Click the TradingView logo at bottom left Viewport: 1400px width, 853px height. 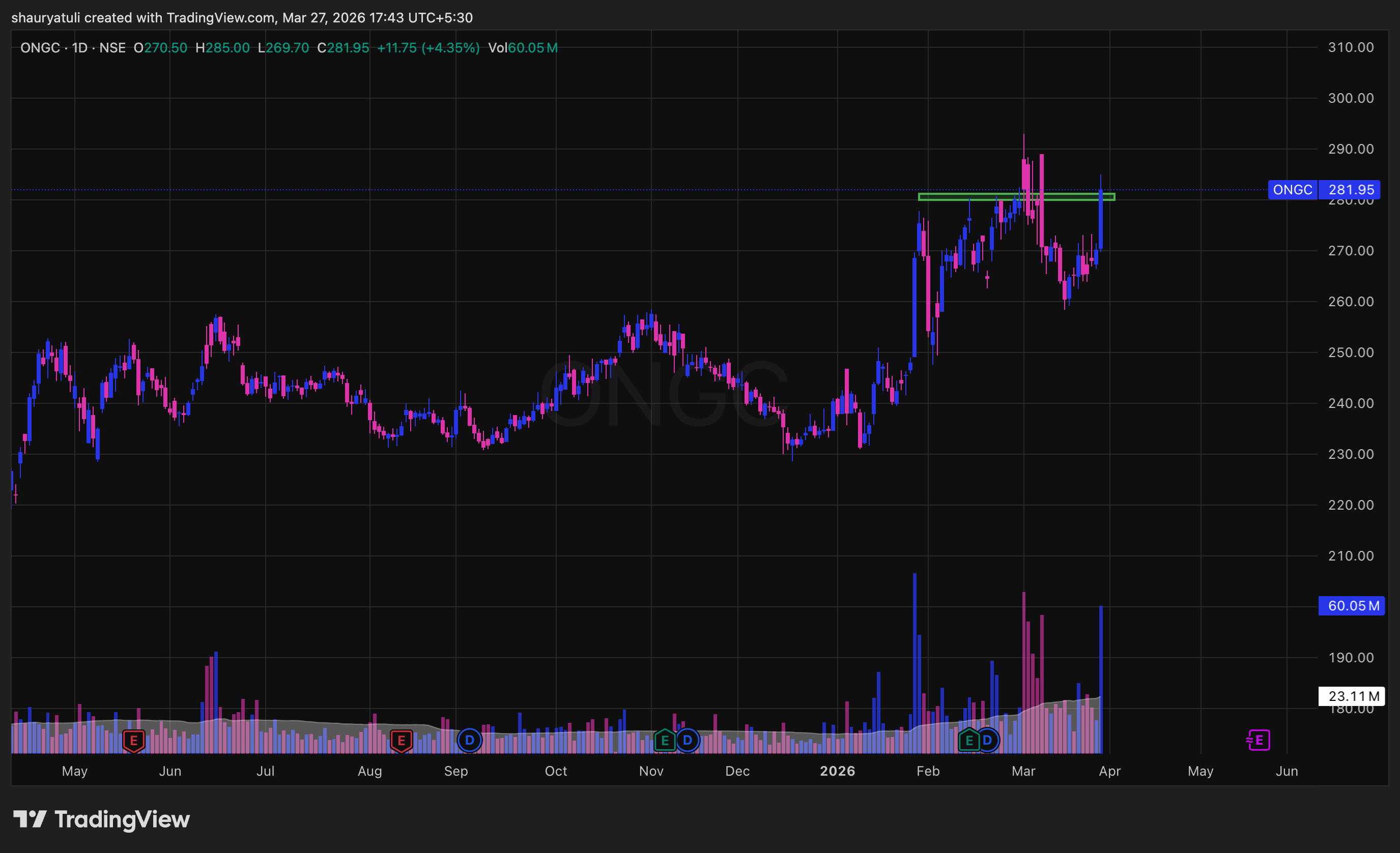[x=101, y=819]
